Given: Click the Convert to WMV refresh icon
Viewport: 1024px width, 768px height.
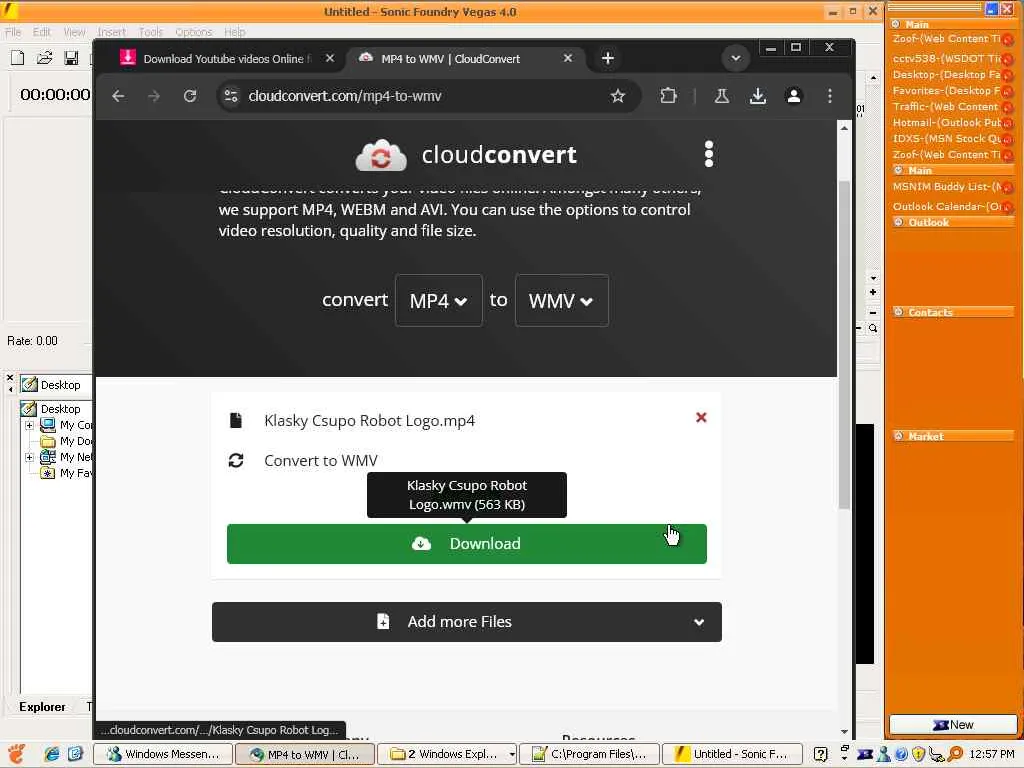Looking at the screenshot, I should 236,460.
